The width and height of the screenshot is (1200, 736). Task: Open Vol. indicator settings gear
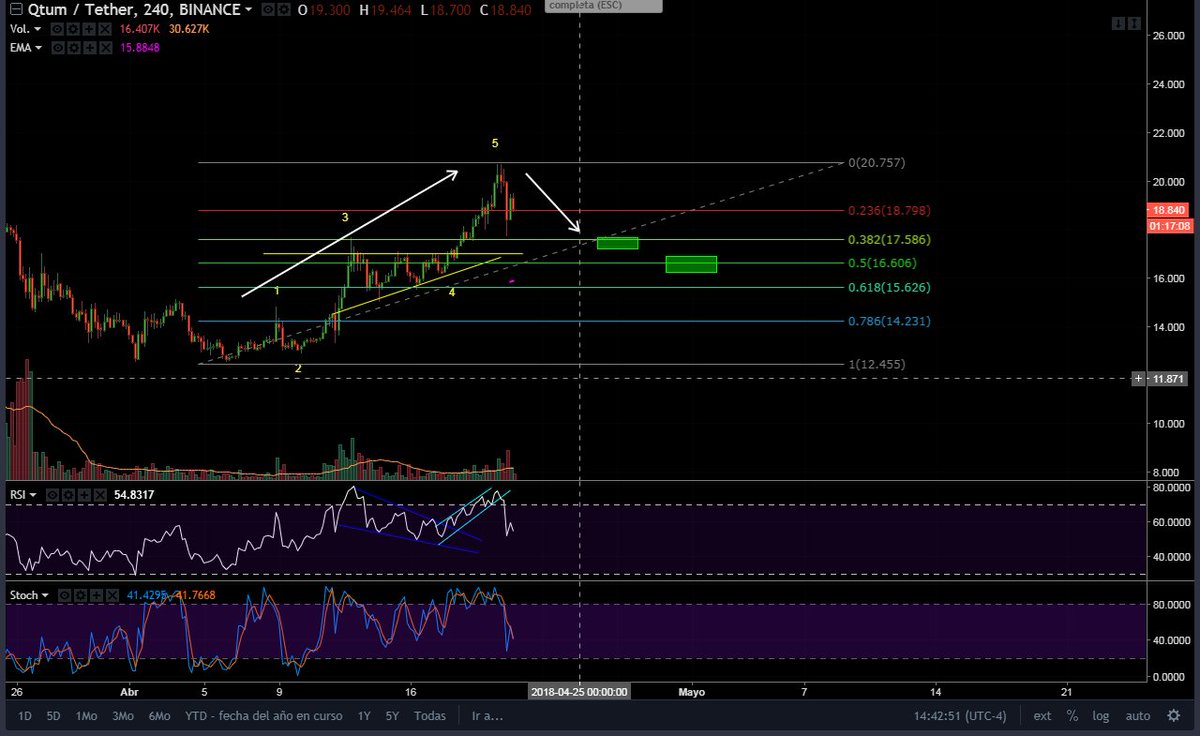(73, 29)
